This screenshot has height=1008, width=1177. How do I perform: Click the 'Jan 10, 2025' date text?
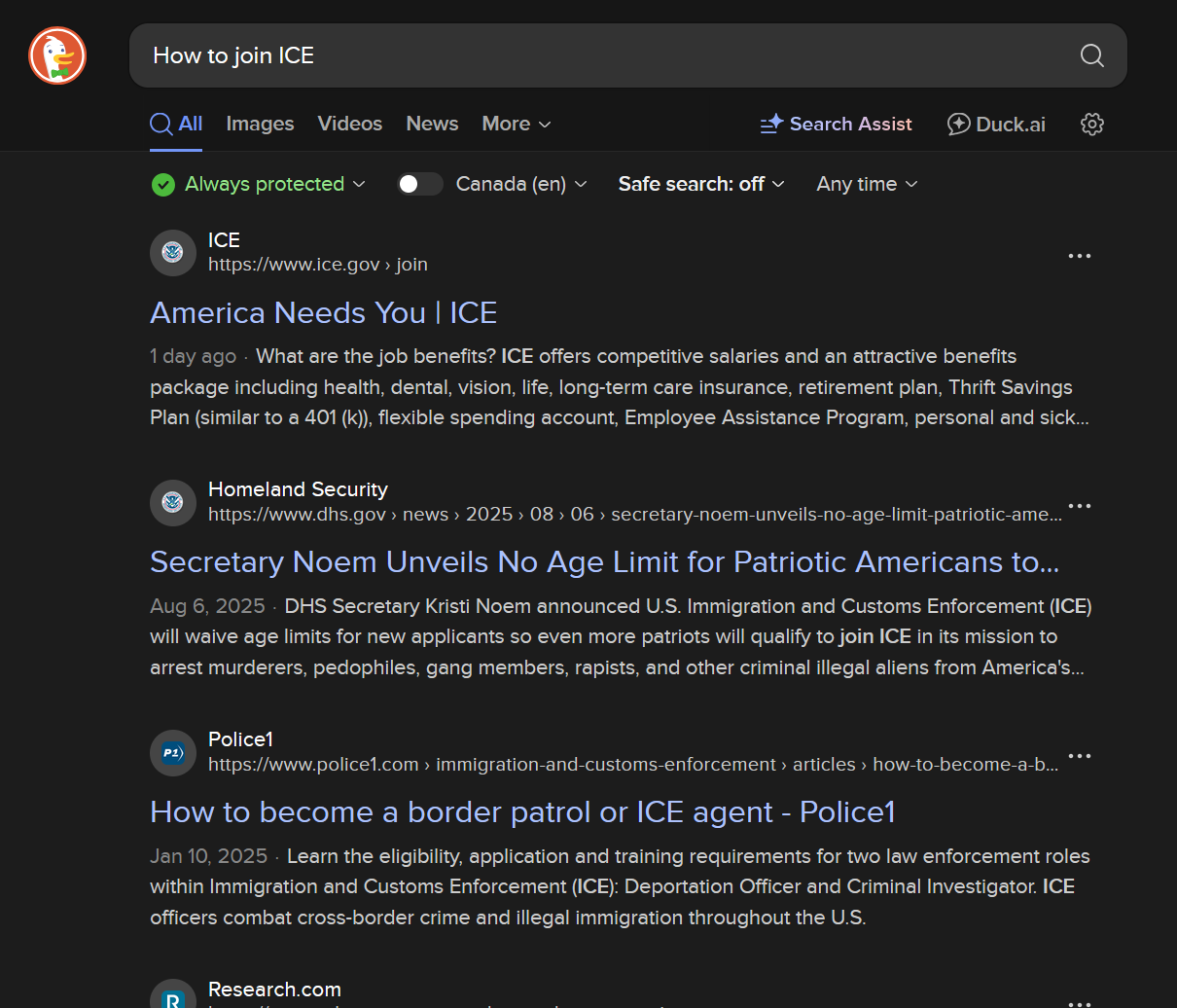tap(208, 856)
